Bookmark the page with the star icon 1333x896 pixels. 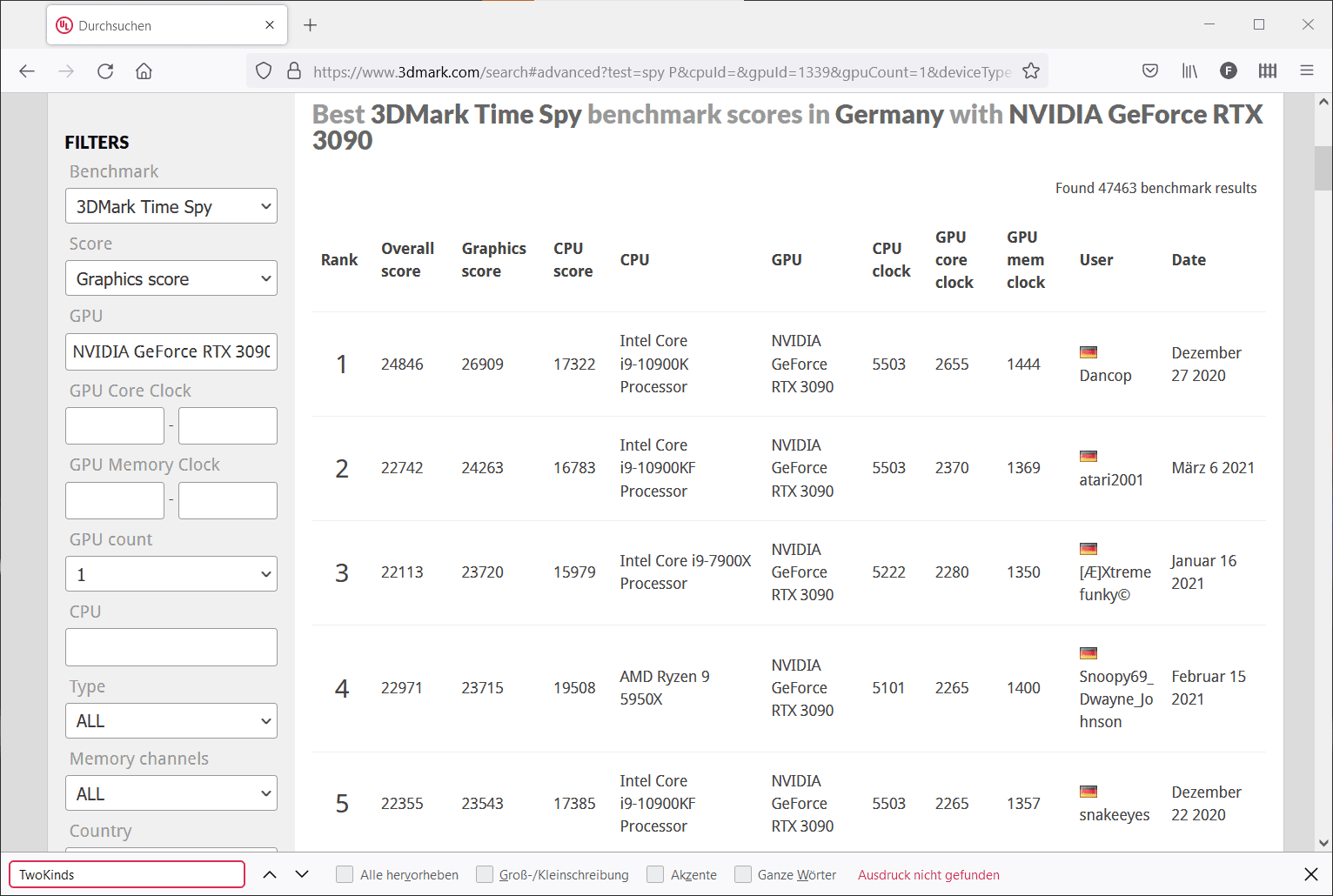point(1031,71)
